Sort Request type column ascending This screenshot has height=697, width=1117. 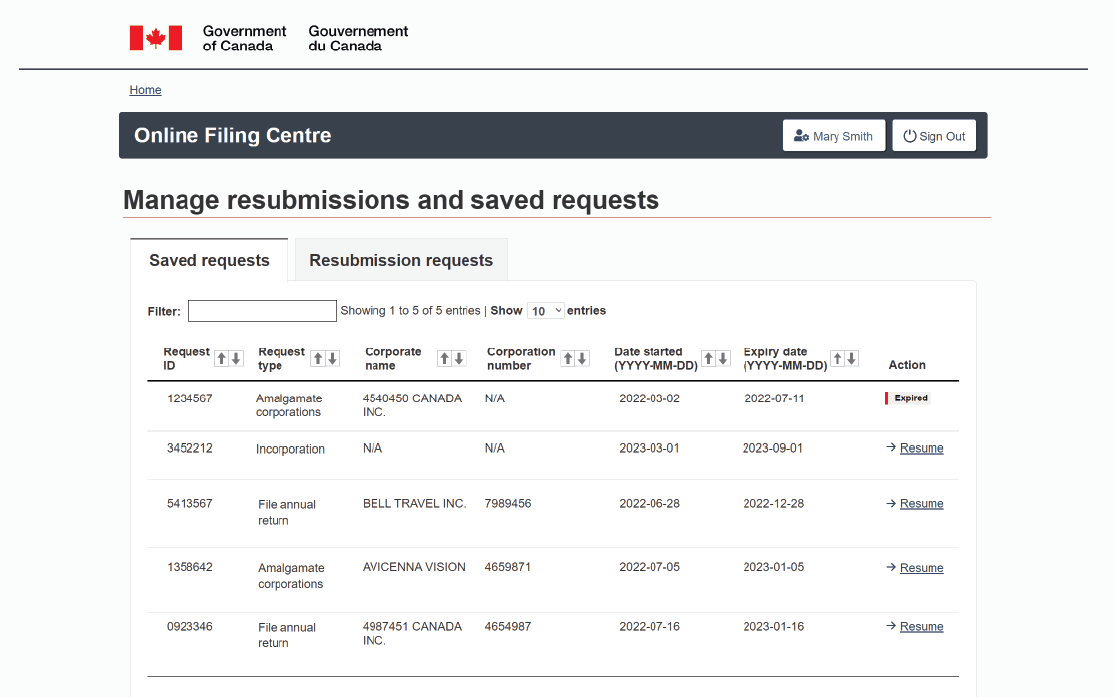pos(316,357)
